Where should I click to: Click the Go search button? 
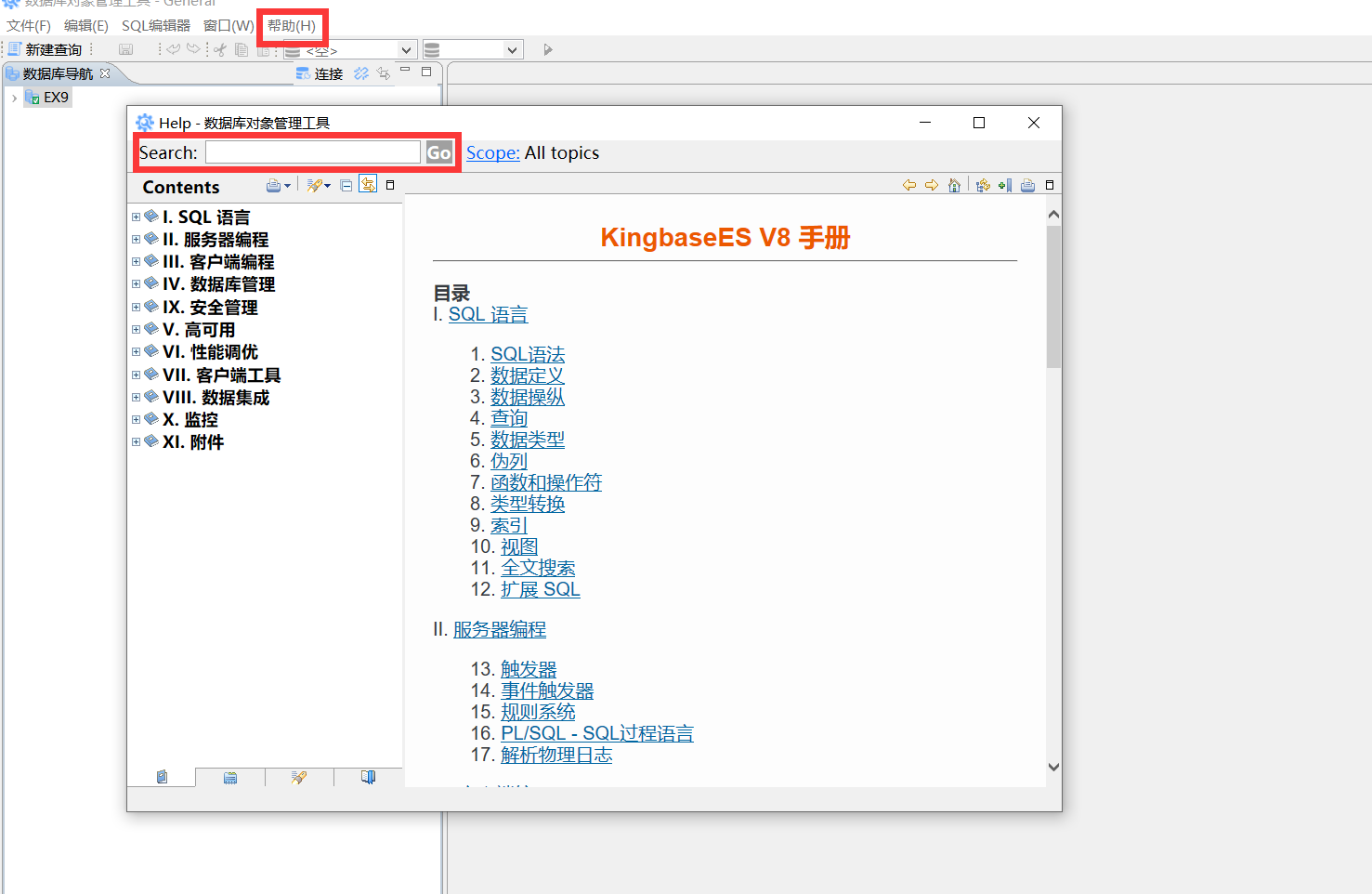click(x=438, y=151)
